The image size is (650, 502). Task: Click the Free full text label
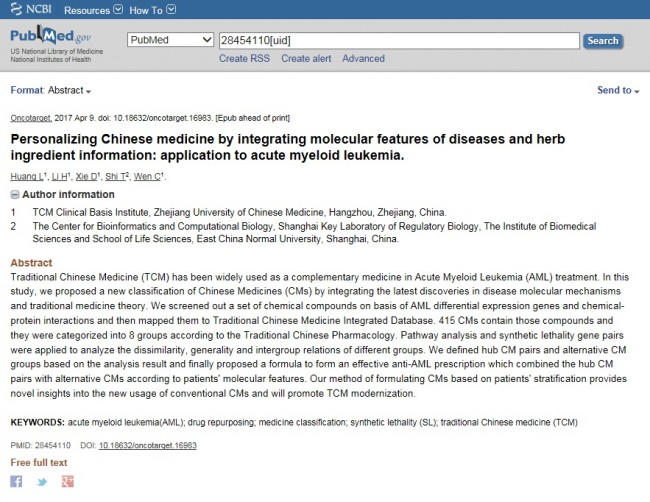point(39,462)
